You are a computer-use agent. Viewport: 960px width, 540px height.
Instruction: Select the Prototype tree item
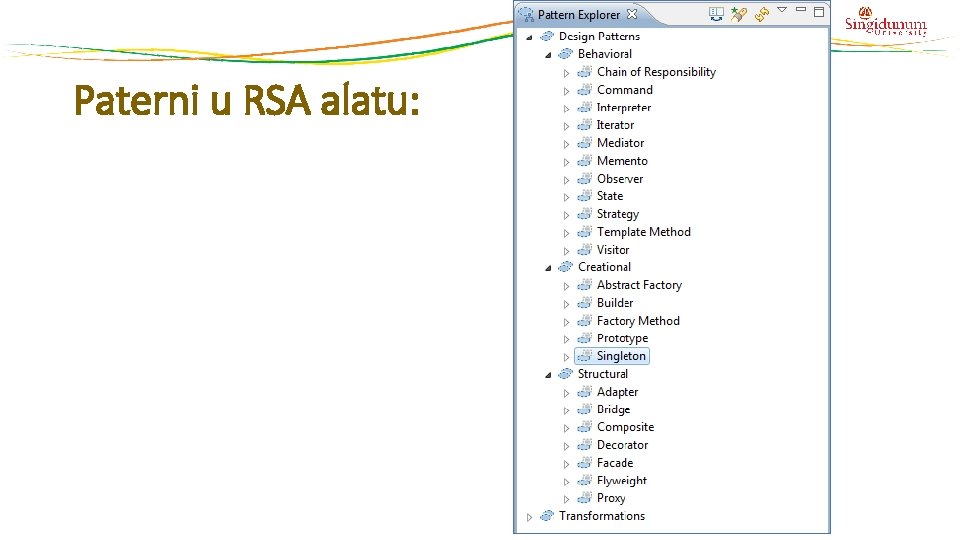click(622, 338)
